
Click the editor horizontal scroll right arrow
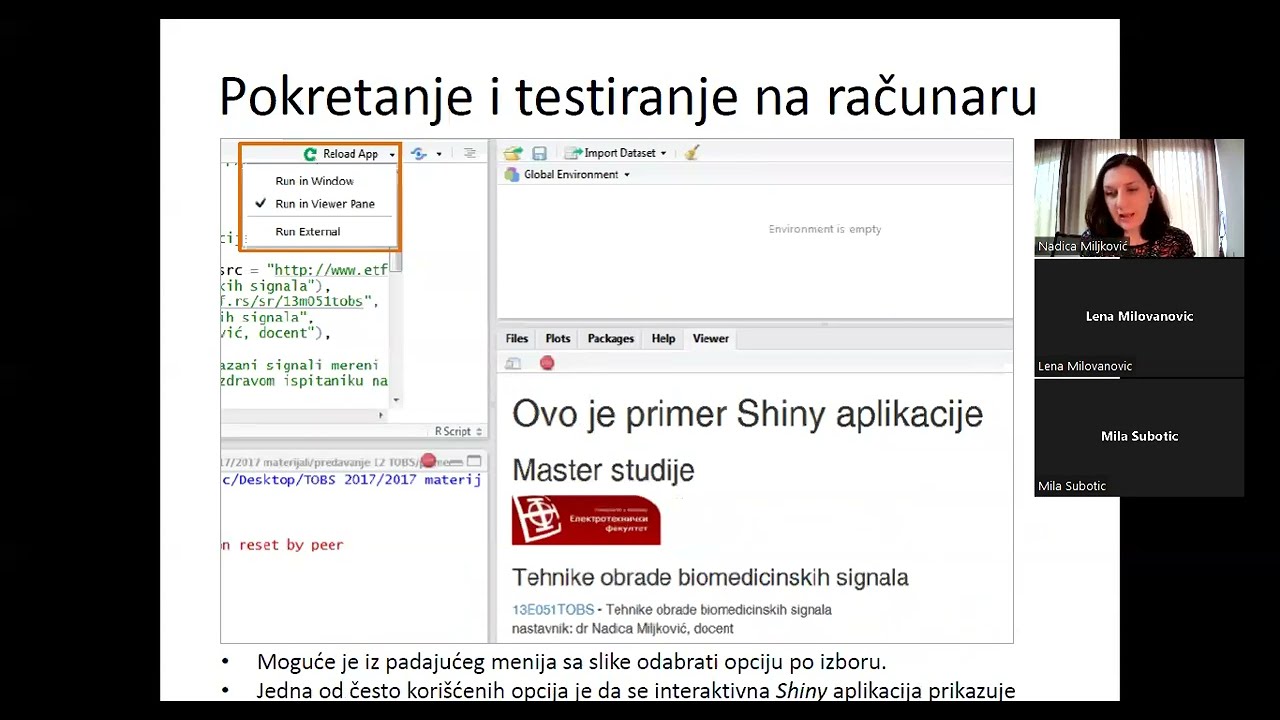[x=380, y=415]
